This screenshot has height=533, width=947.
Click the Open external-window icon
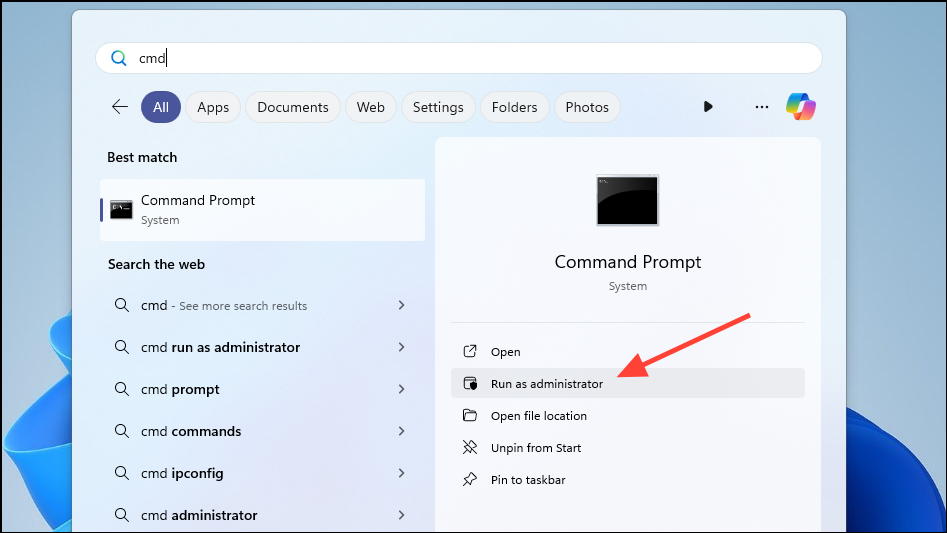[470, 351]
